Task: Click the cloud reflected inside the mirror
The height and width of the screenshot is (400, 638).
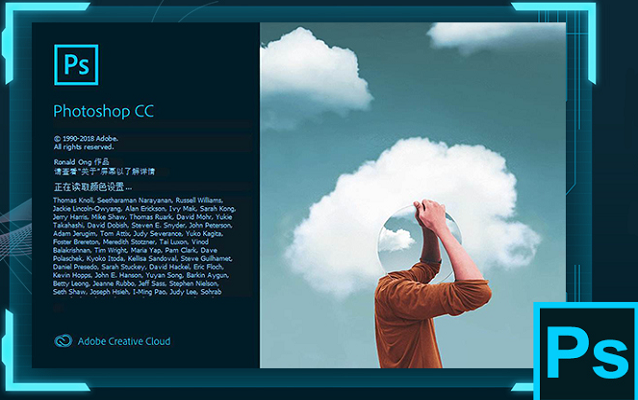Action: click(396, 240)
